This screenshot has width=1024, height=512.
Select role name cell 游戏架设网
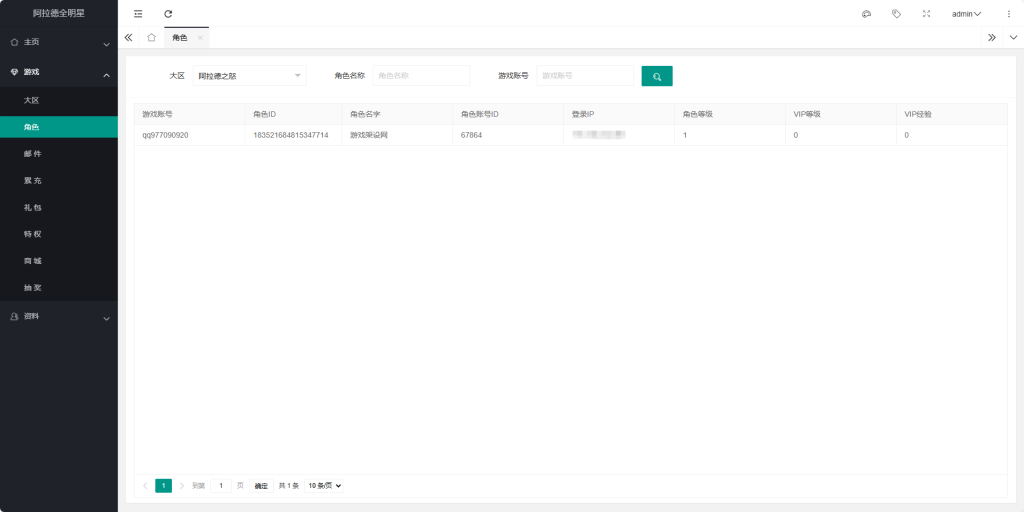coord(397,135)
